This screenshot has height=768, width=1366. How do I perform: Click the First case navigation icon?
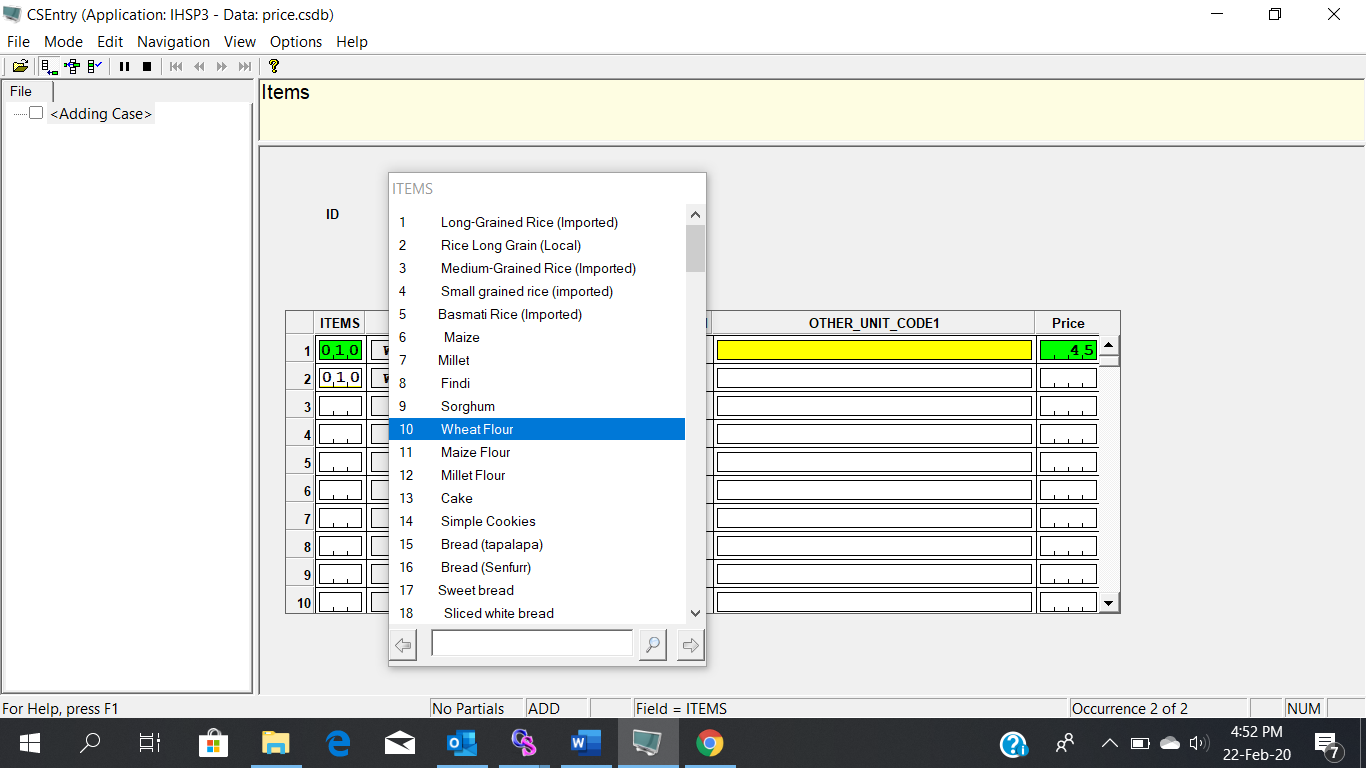[x=176, y=66]
